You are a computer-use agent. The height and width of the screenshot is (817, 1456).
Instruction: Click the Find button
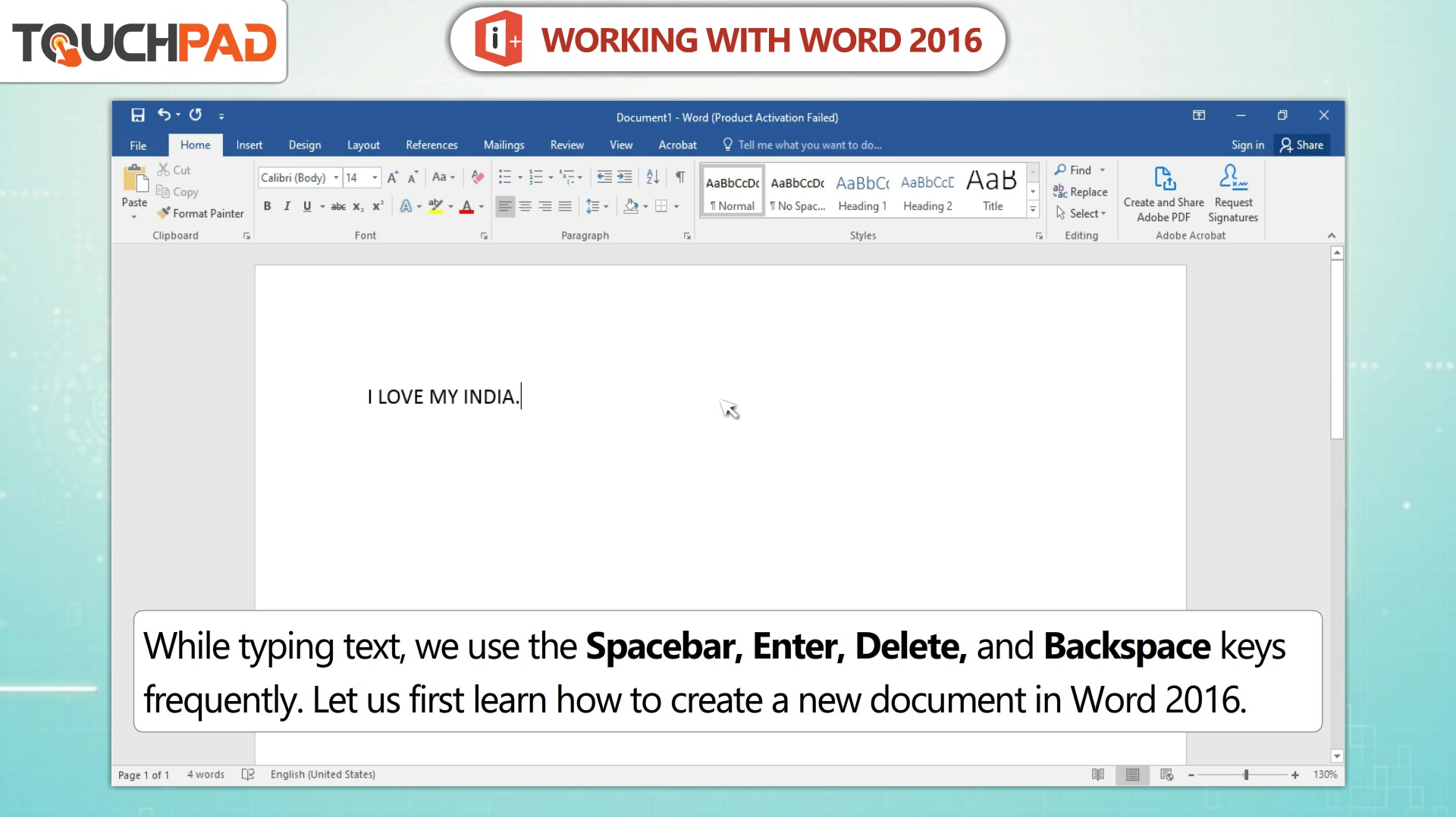pos(1073,170)
